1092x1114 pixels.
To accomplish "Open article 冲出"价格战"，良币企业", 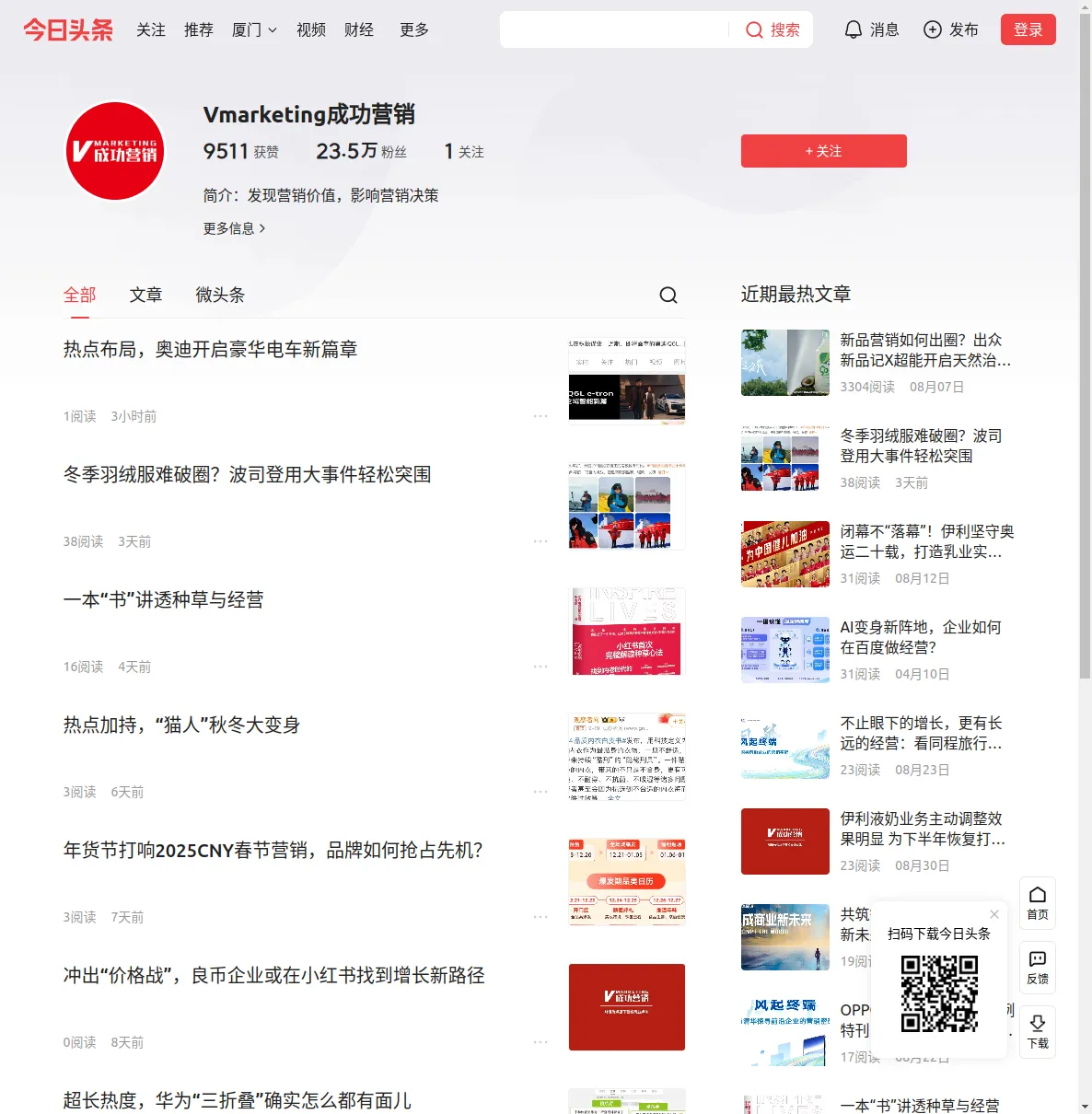I will click(x=273, y=976).
